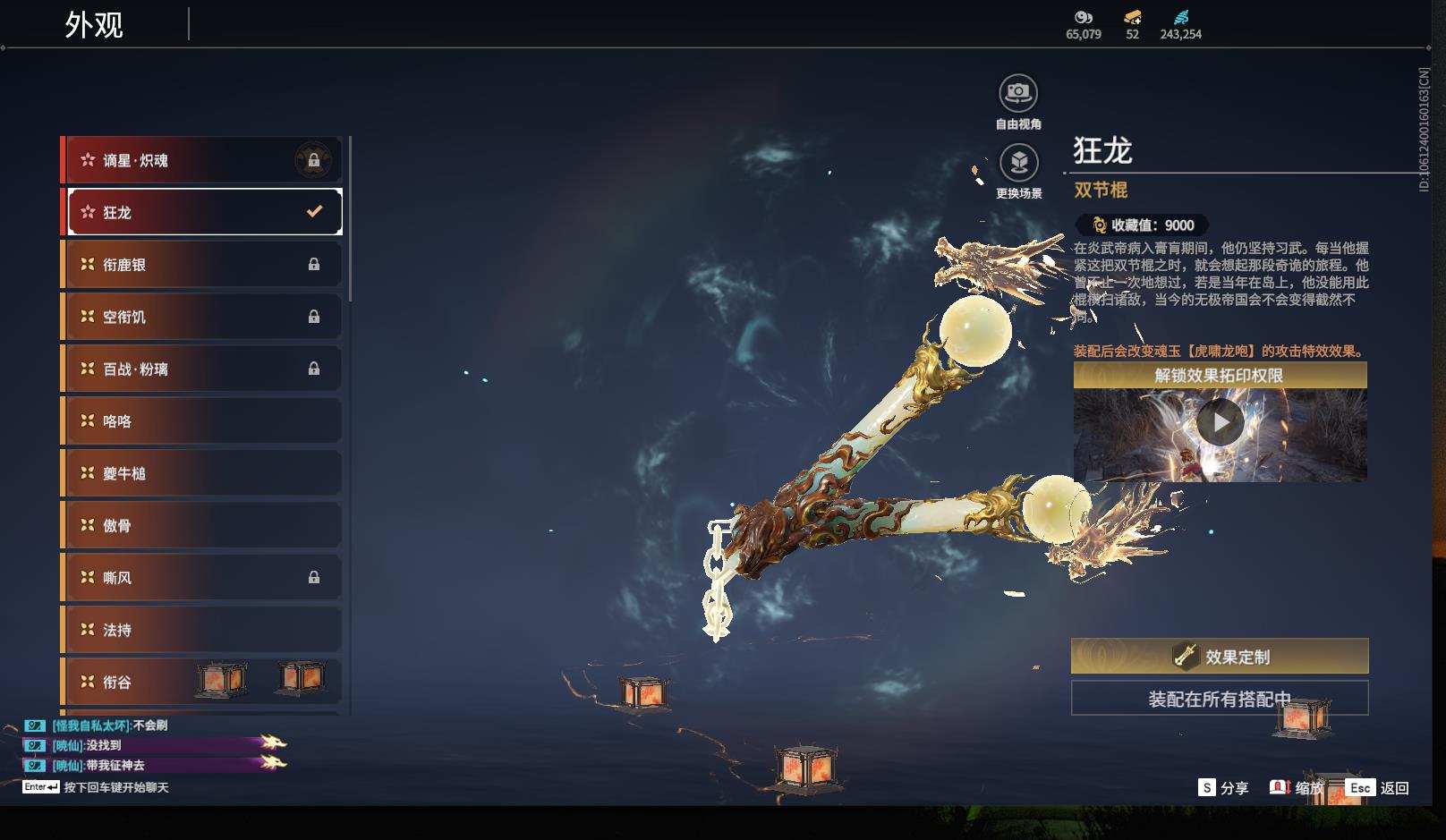The image size is (1446, 840).
Task: Click the lock icon on 嘶风
Action: pyautogui.click(x=314, y=577)
